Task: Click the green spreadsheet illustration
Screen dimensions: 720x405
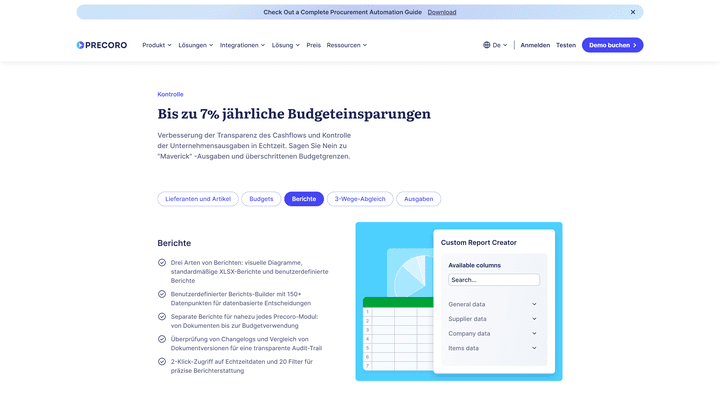Action: (397, 337)
